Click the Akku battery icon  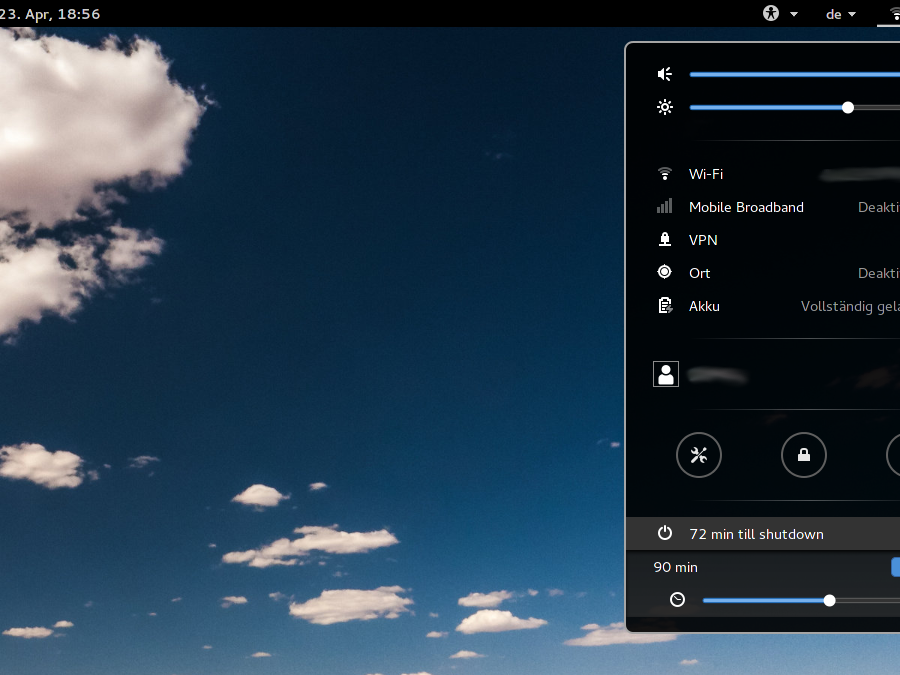(x=664, y=305)
